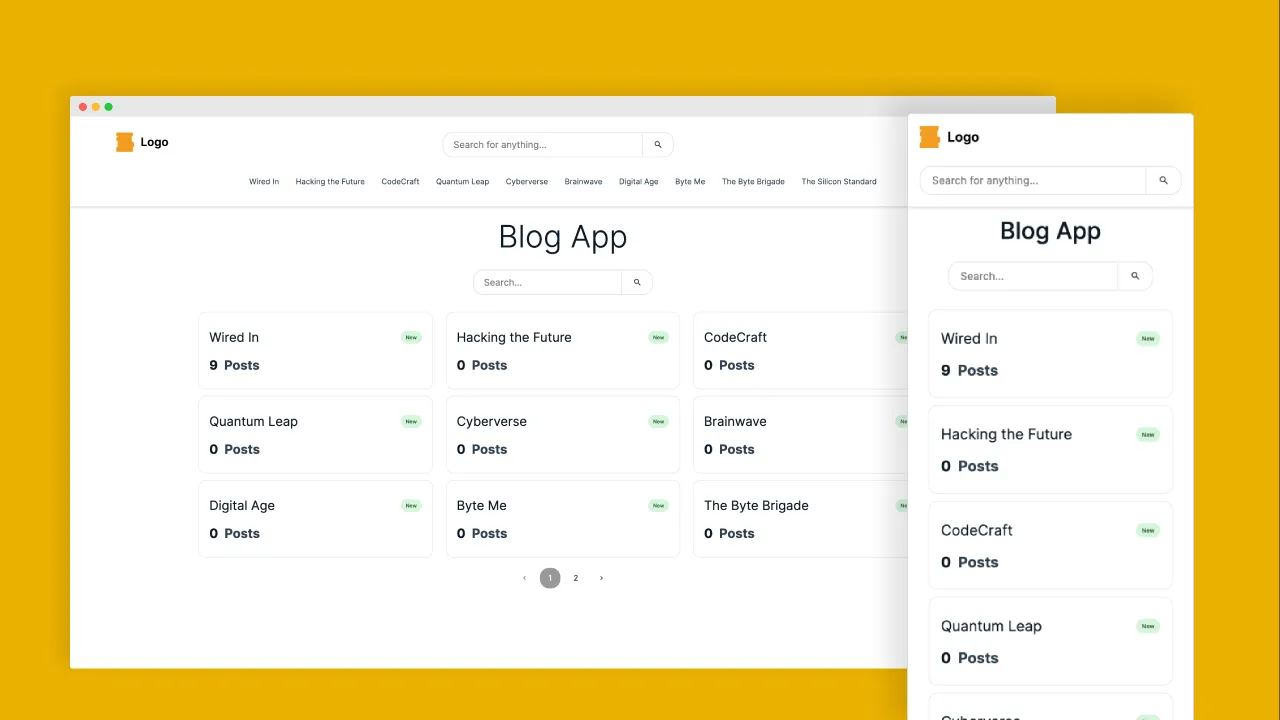1280x720 pixels.
Task: Click Logo text in desktop header
Action: point(154,143)
